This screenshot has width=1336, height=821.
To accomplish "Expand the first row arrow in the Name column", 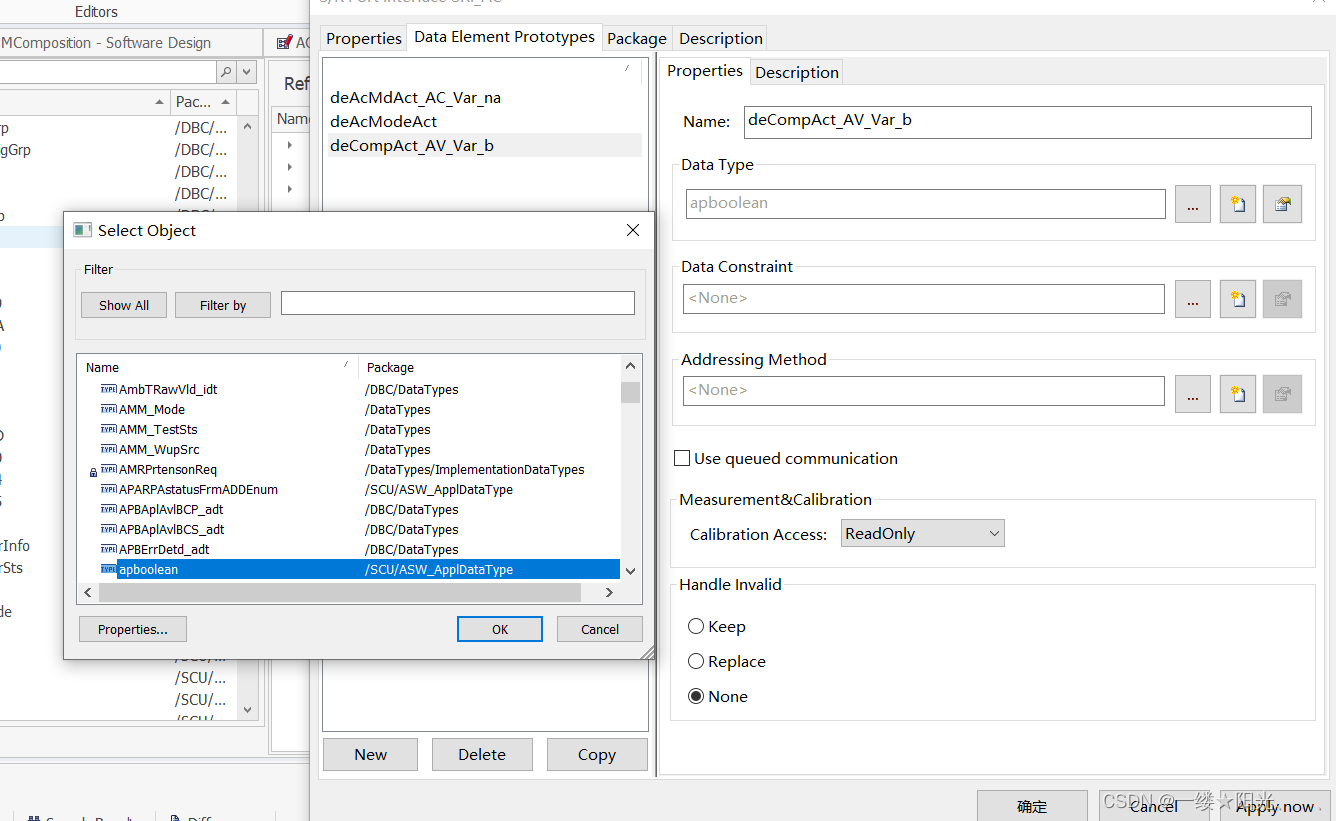I will (289, 144).
